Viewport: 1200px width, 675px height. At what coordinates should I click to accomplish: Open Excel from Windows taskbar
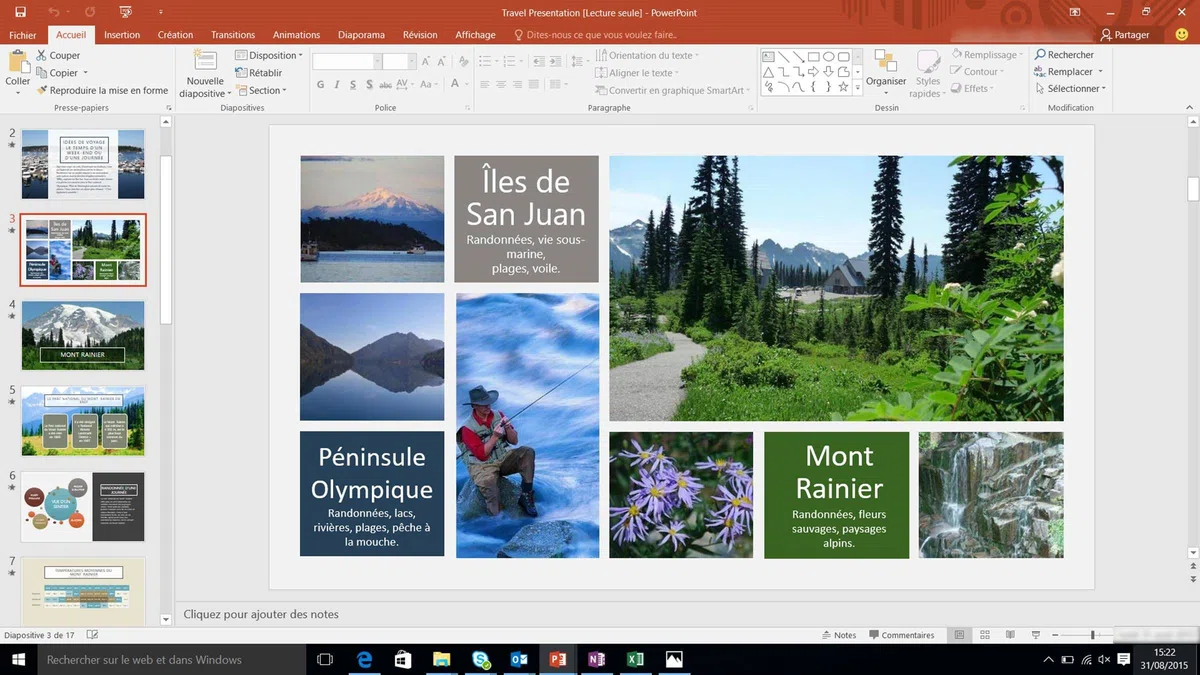[635, 659]
